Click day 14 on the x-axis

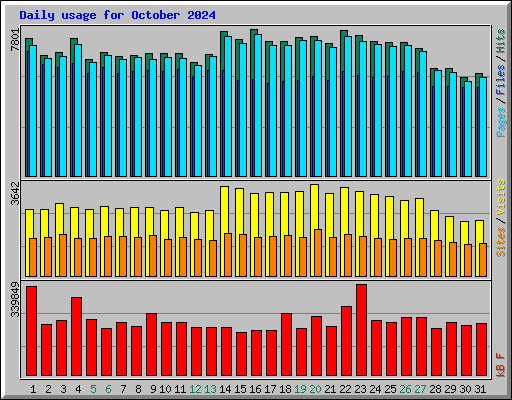(225, 389)
